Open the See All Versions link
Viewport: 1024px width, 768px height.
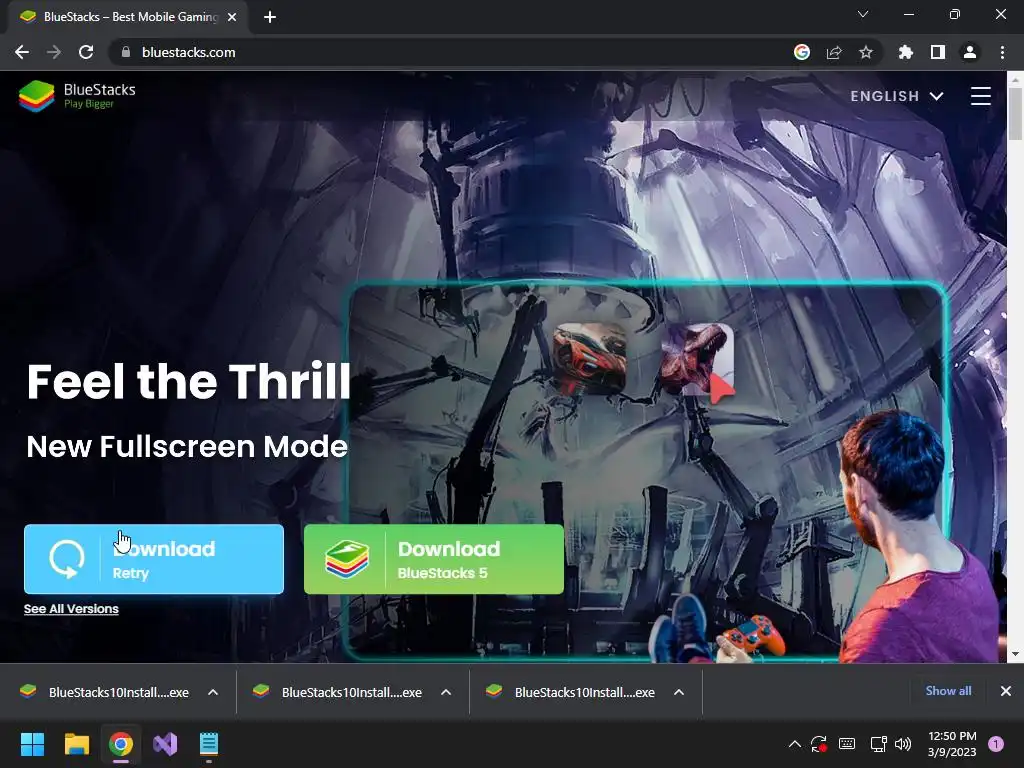coord(71,609)
